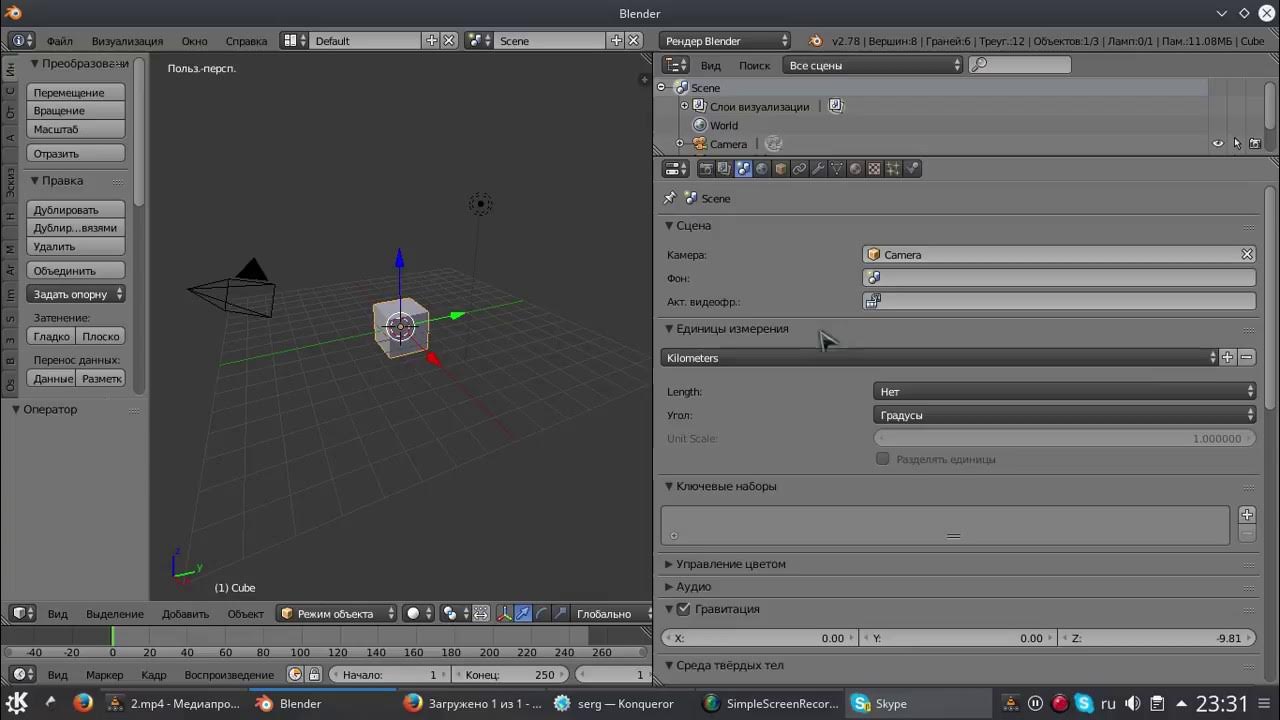Select the translate manipulator arrow icon
Screen dimensions: 1280x720
coord(523,614)
